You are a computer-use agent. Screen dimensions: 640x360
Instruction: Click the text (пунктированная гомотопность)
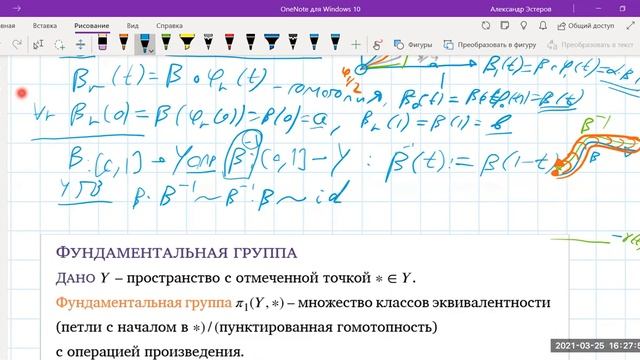coord(325,327)
